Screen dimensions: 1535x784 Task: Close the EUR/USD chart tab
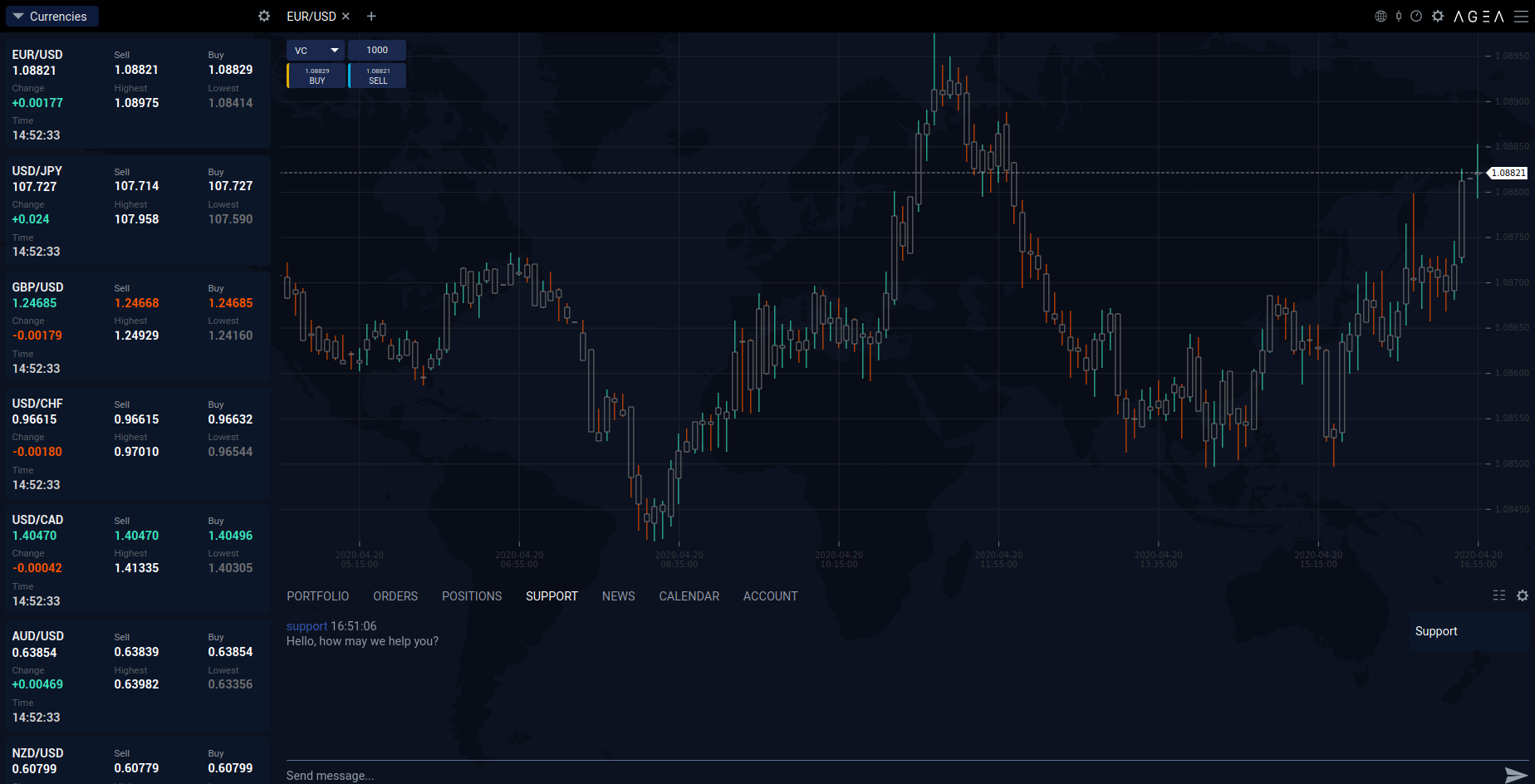point(346,17)
